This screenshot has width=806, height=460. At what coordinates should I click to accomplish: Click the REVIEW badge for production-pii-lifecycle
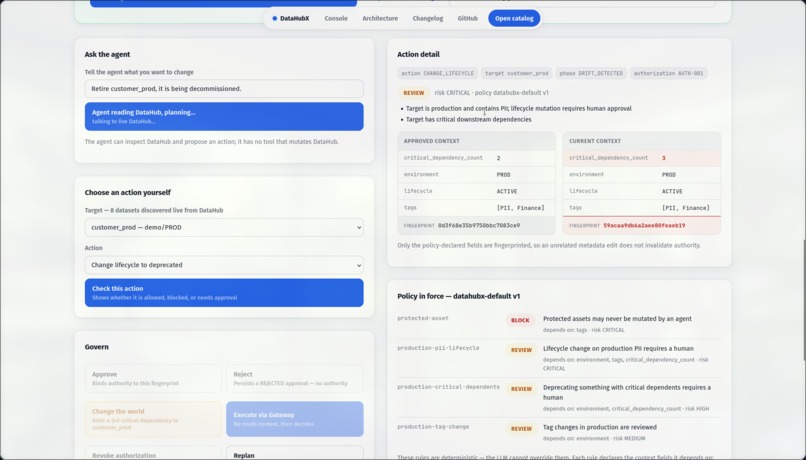click(x=521, y=350)
